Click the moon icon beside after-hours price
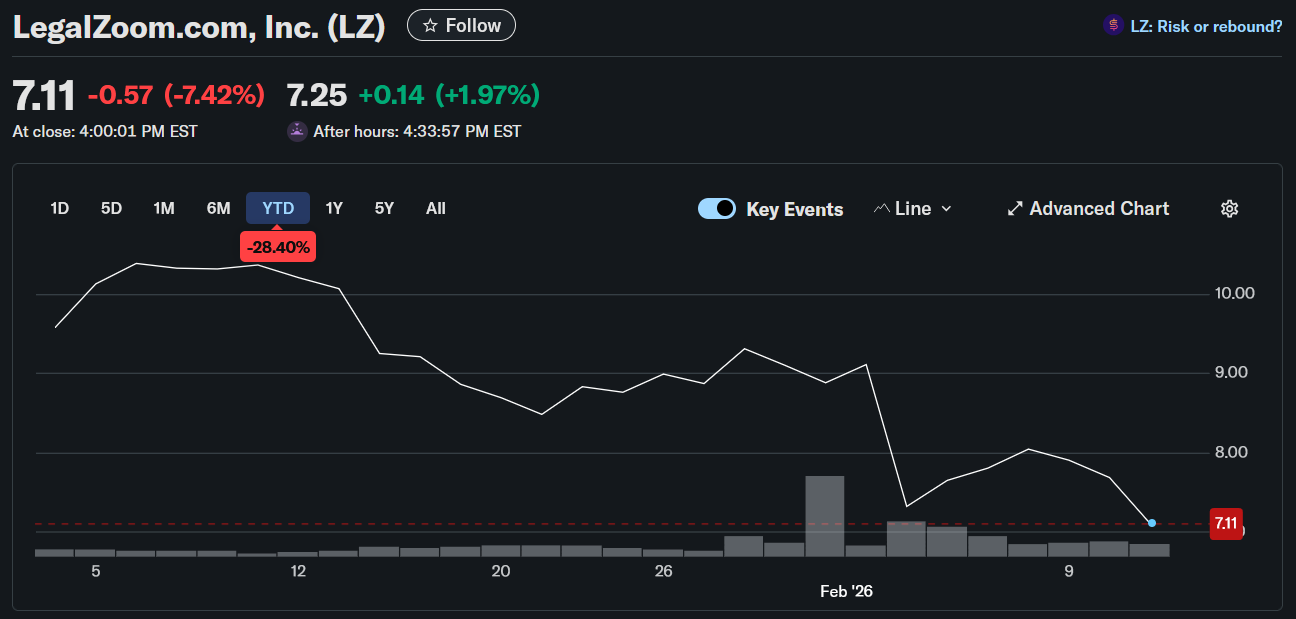 [x=296, y=131]
